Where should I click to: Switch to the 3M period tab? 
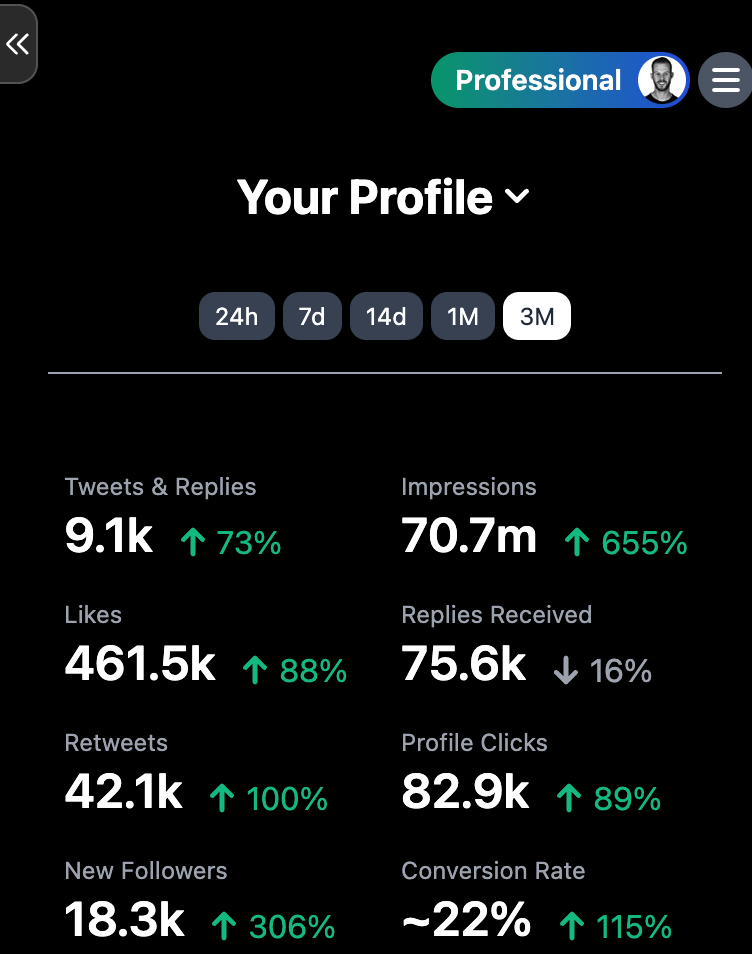pos(537,316)
